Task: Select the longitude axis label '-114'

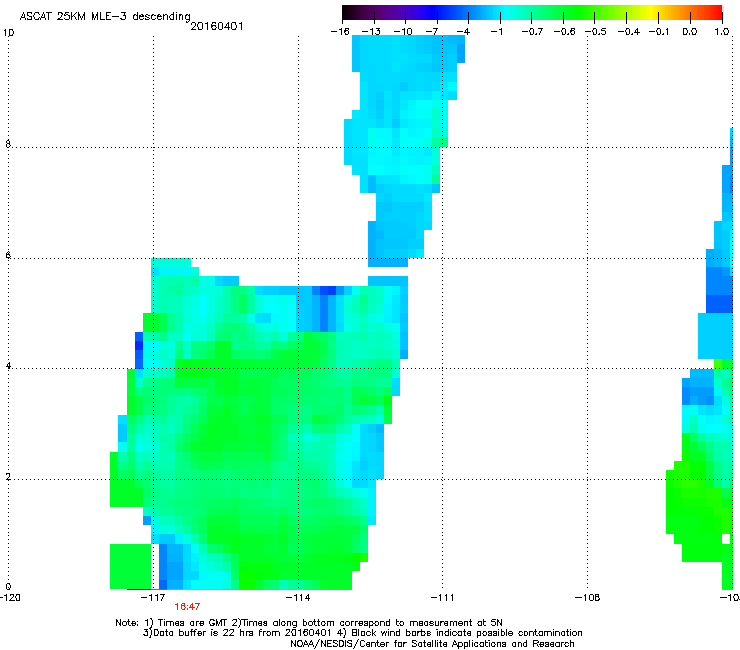Action: pyautogui.click(x=298, y=598)
